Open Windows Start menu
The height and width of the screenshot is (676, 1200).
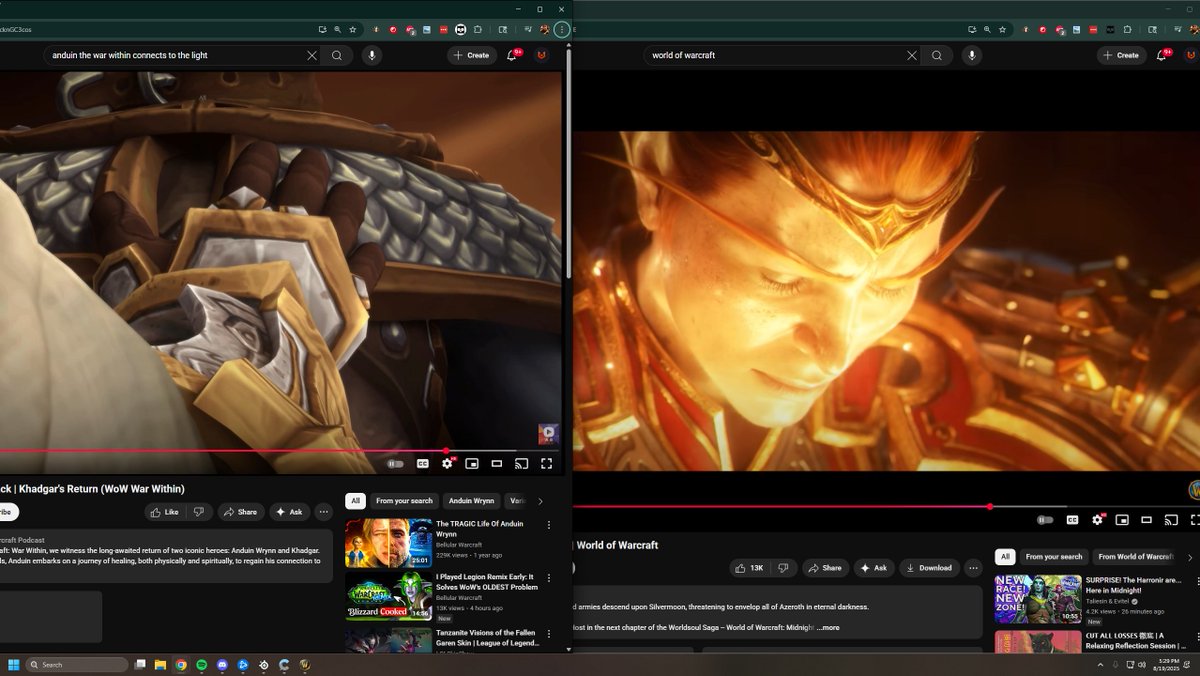point(14,665)
